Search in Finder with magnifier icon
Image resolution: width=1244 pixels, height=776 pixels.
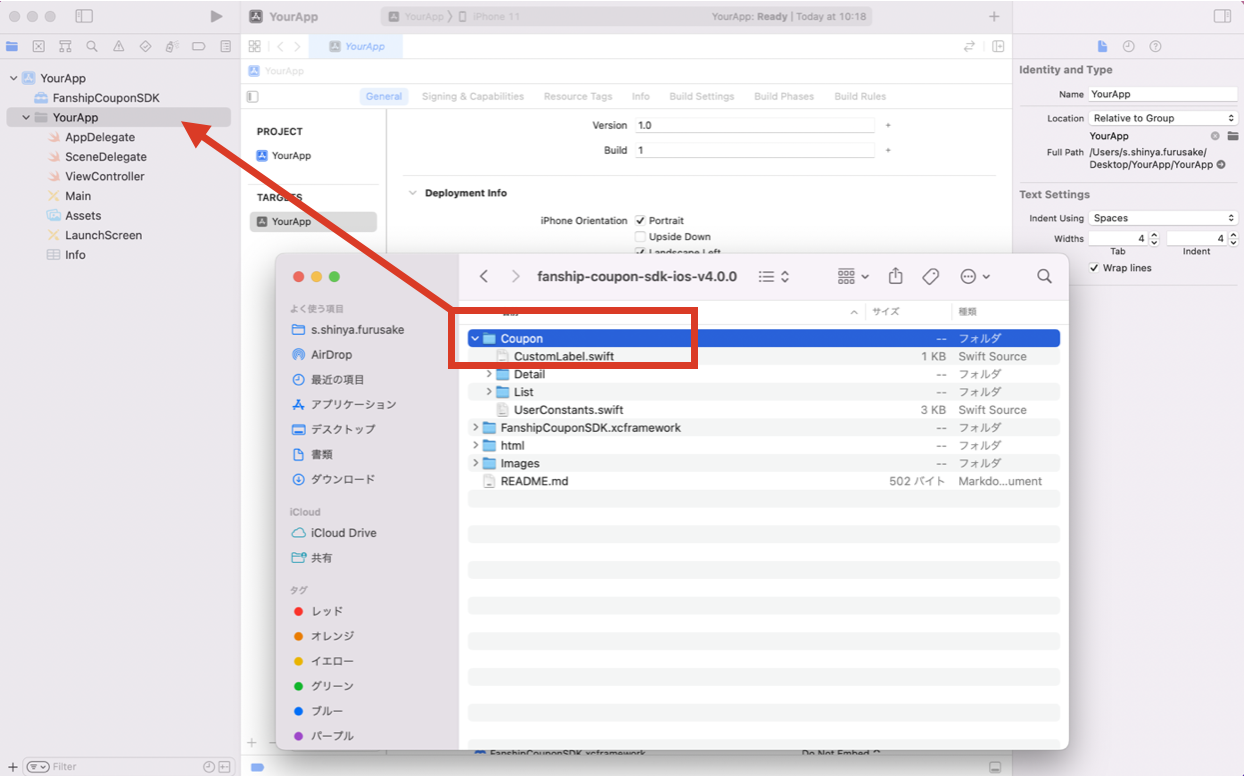[1044, 276]
